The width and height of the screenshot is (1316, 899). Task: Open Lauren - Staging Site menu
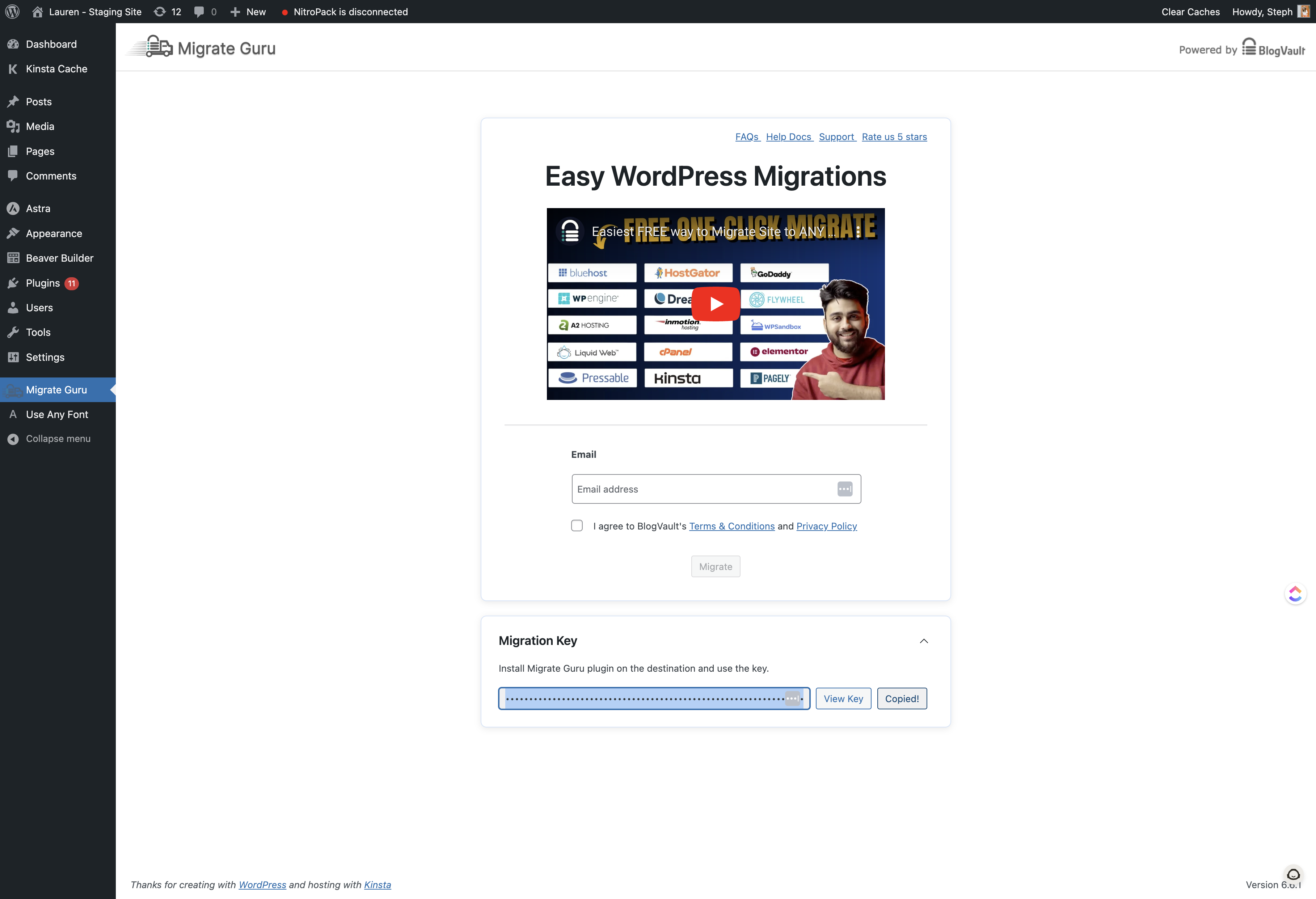click(x=87, y=11)
